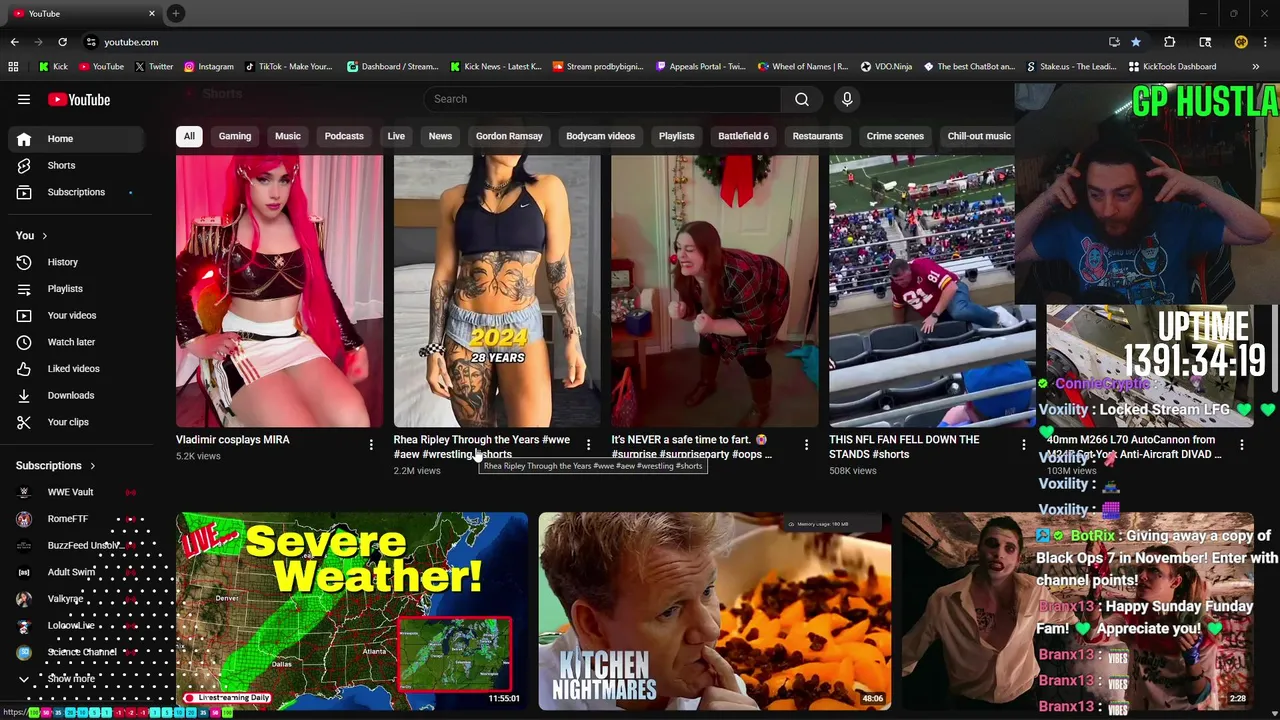The height and width of the screenshot is (720, 1280).
Task: Select the Gaming filter chip
Action: [x=235, y=136]
